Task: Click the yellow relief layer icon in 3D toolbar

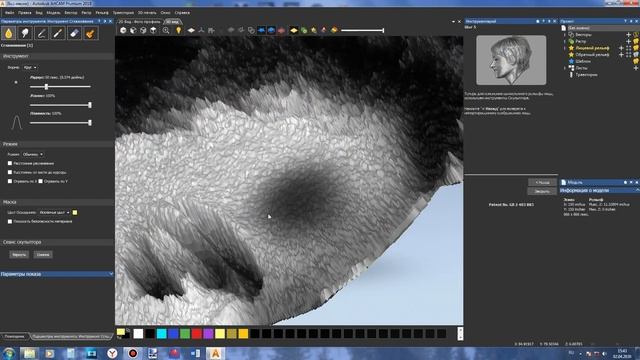Action: [x=293, y=30]
